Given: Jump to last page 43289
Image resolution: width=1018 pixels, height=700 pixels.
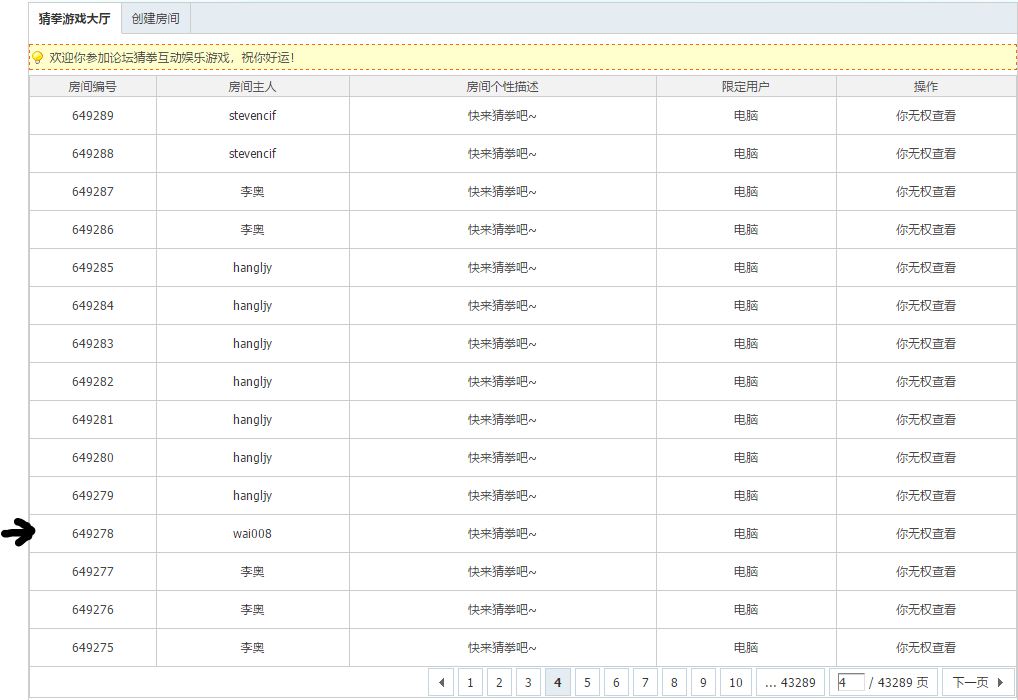Looking at the screenshot, I should click(x=789, y=683).
